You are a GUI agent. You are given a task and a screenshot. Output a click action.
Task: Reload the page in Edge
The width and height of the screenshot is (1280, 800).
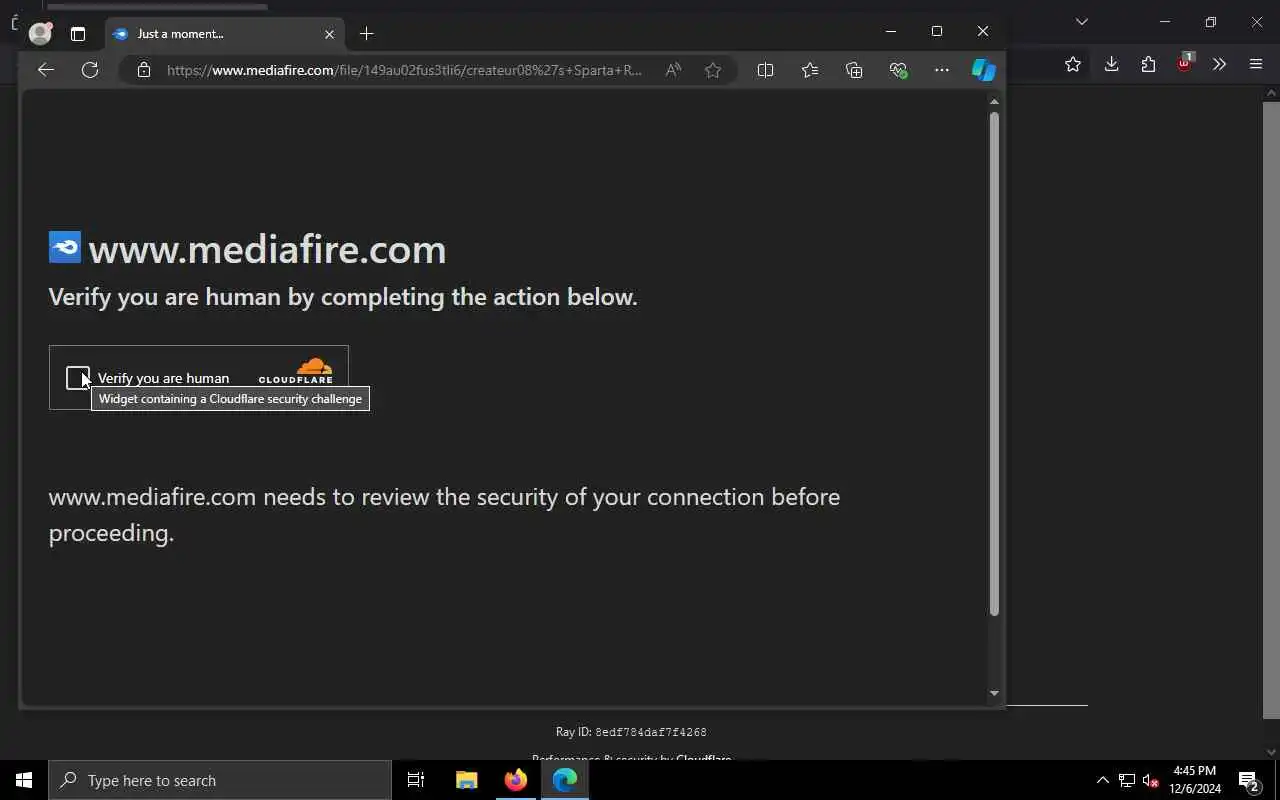[x=90, y=70]
